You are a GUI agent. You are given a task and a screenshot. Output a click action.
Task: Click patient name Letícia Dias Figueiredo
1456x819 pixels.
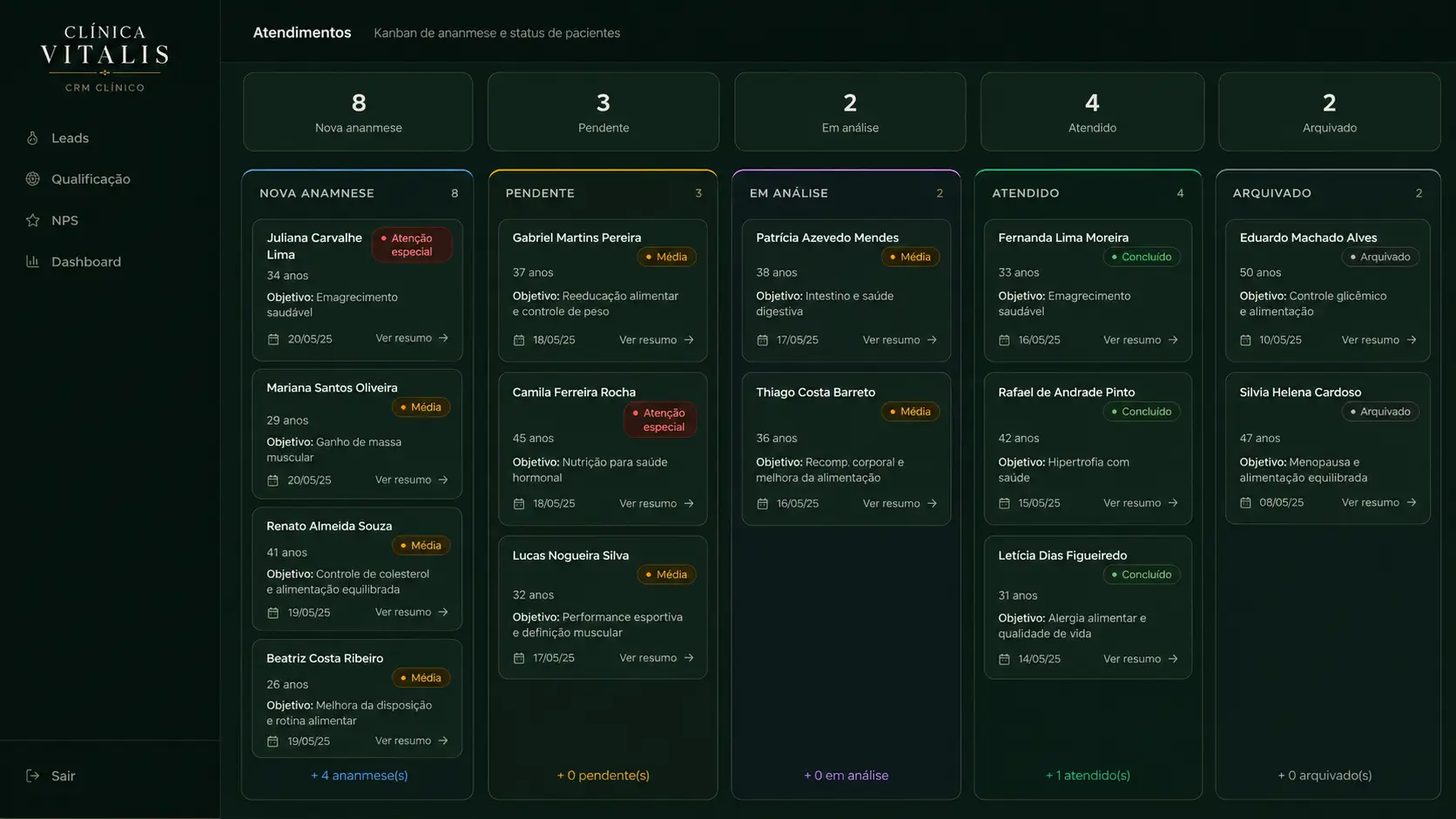[1062, 555]
